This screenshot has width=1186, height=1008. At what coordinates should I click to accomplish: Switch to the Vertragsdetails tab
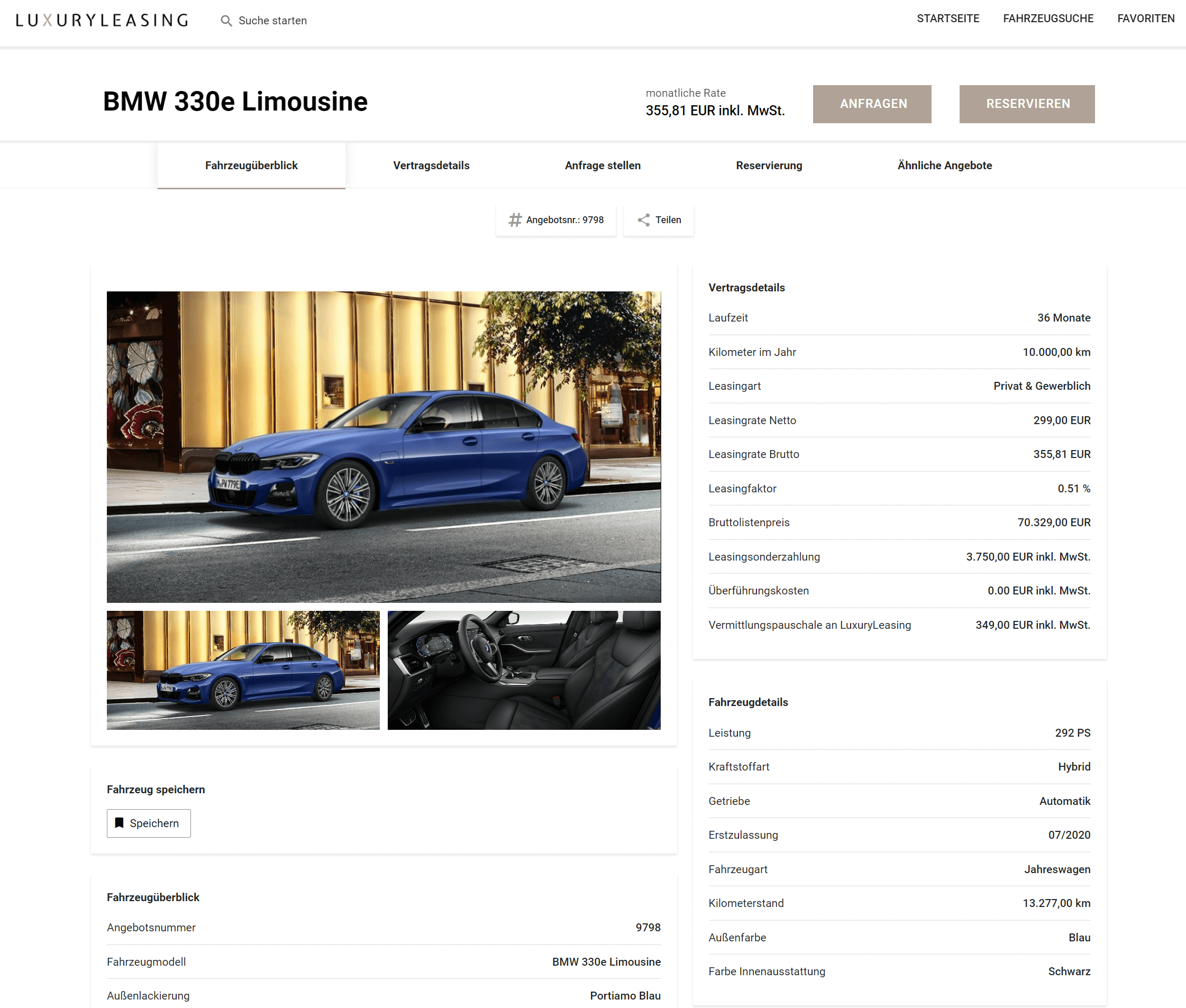(x=431, y=165)
